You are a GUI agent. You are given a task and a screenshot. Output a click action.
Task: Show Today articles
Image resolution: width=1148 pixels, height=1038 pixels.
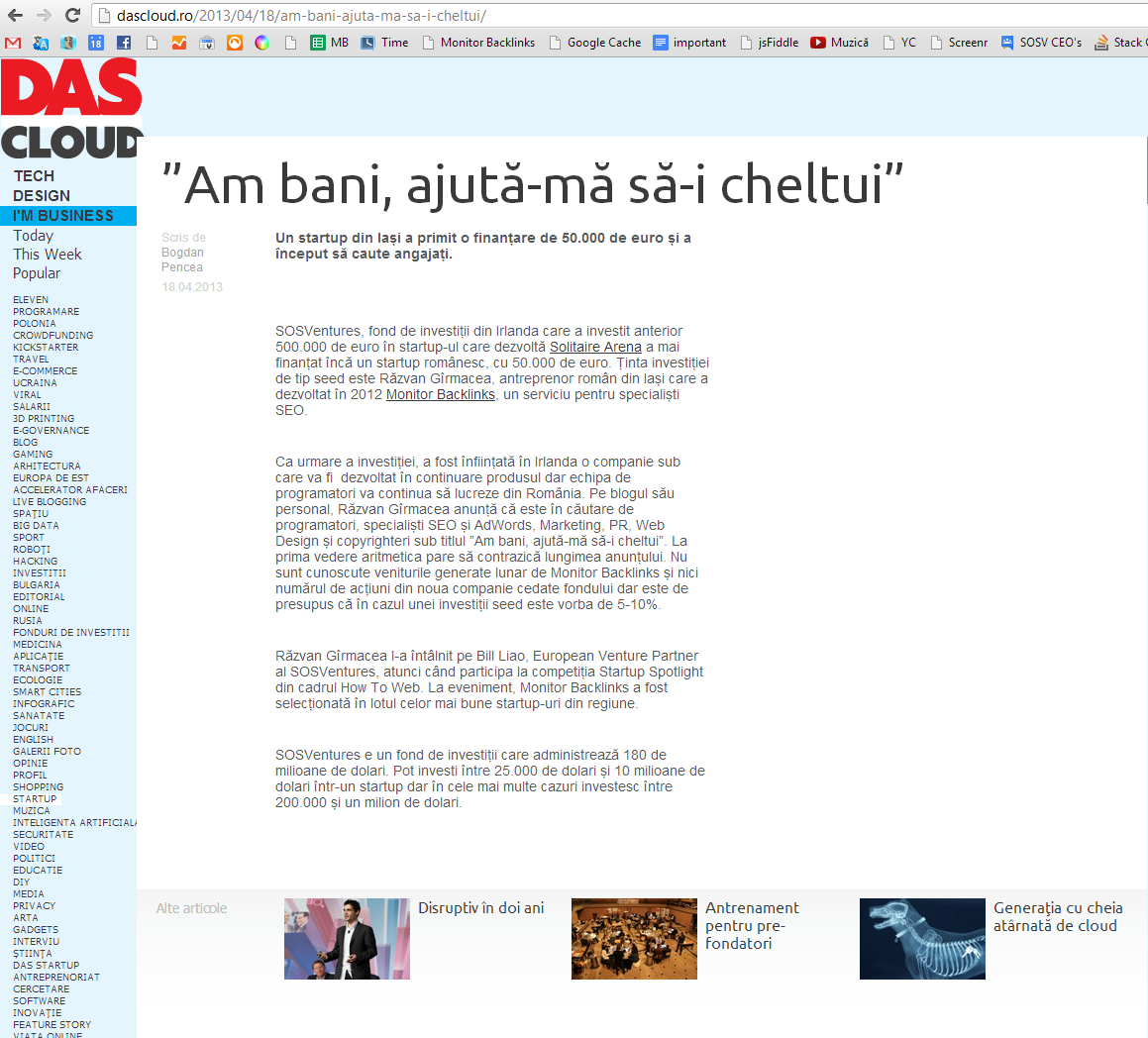point(33,236)
